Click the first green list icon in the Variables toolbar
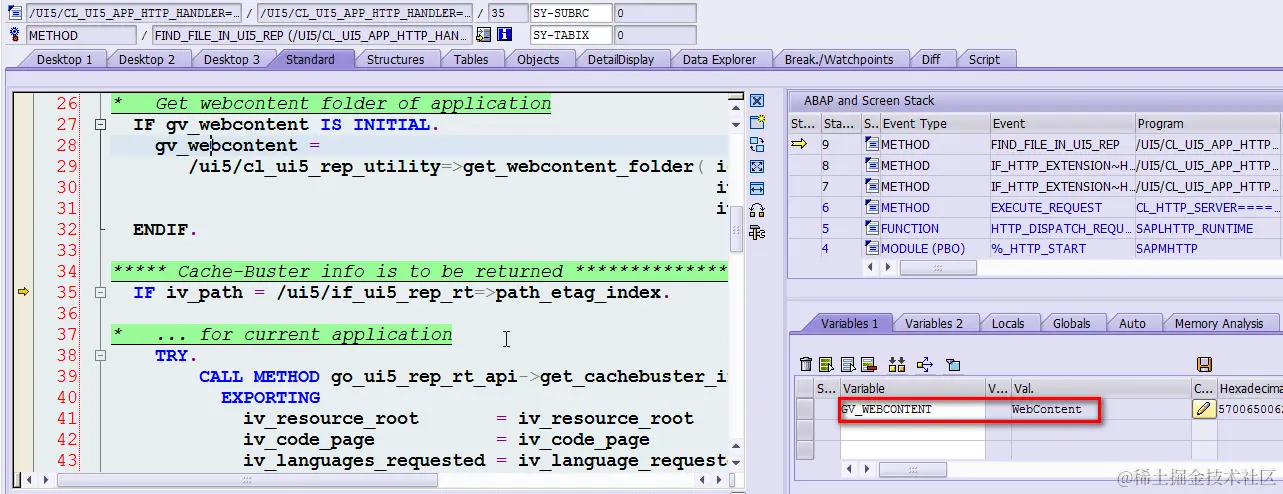The image size is (1283, 494). (826, 365)
